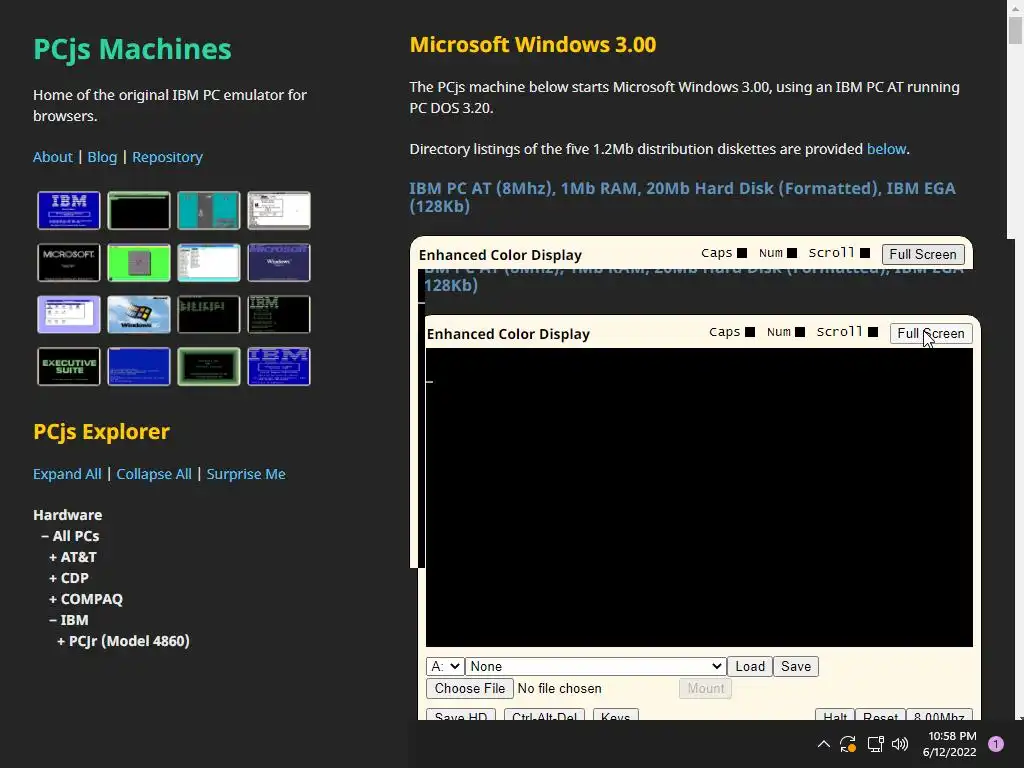This screenshot has width=1024, height=768.
Task: Click the Expand All link
Action: pos(67,474)
